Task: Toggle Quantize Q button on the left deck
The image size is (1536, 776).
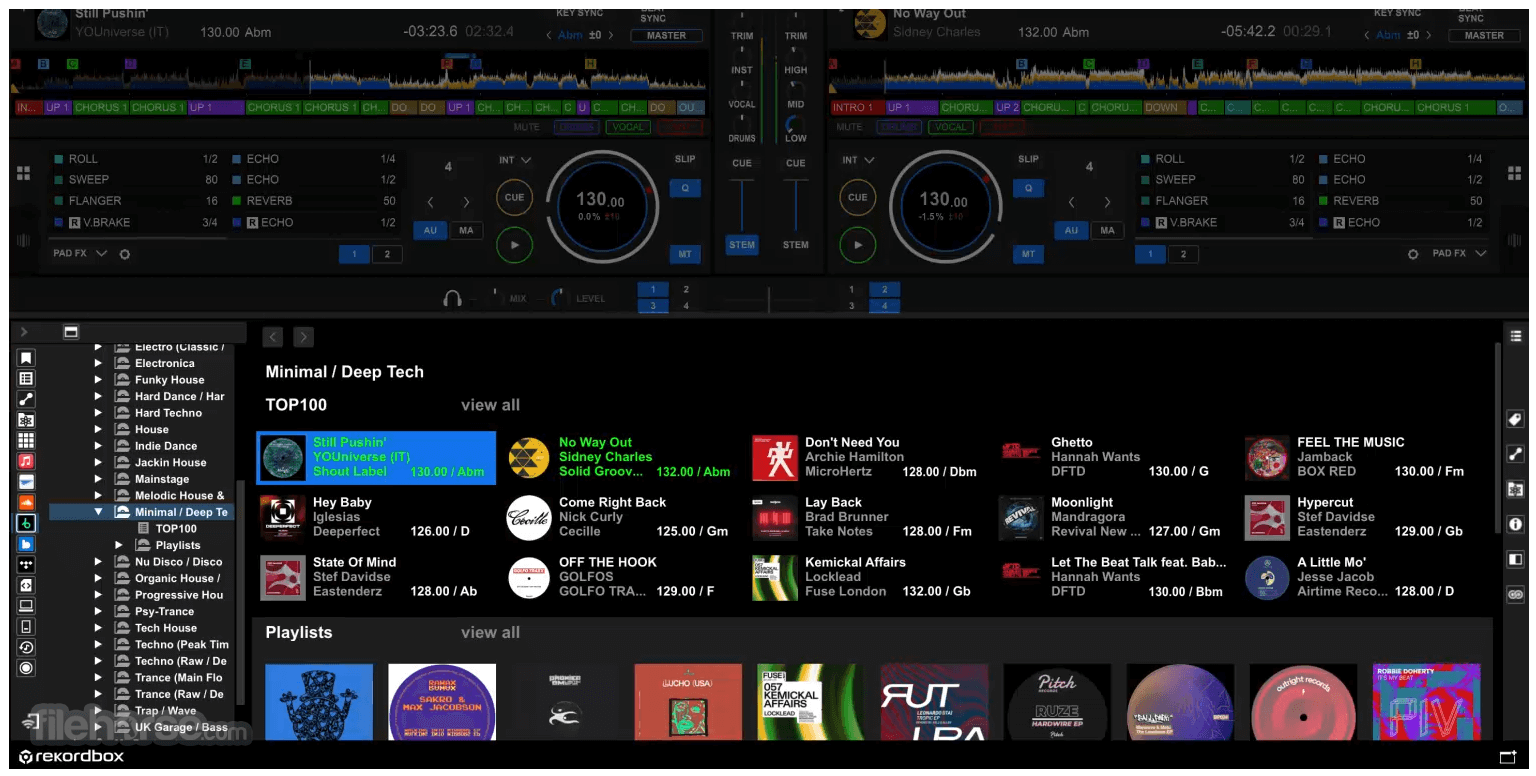Action: 685,188
